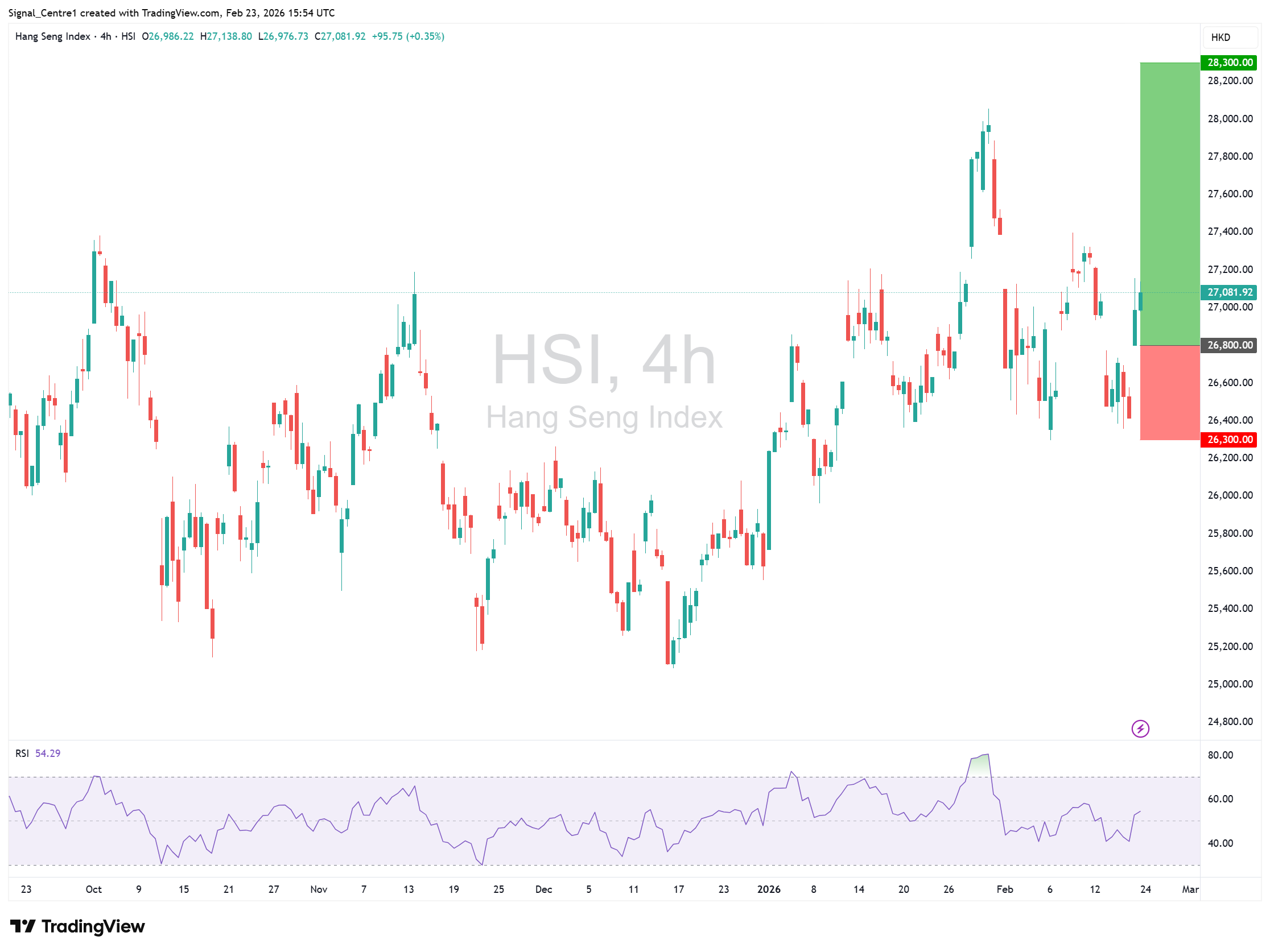Click the purple lightning bolt icon
1270x952 pixels.
[x=1140, y=729]
